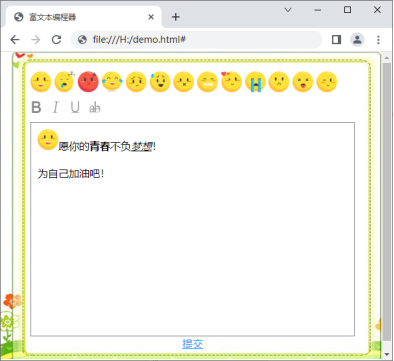Screen dimensions: 394x361
Task: Toggle italic formatting with I icon
Action: 55,107
